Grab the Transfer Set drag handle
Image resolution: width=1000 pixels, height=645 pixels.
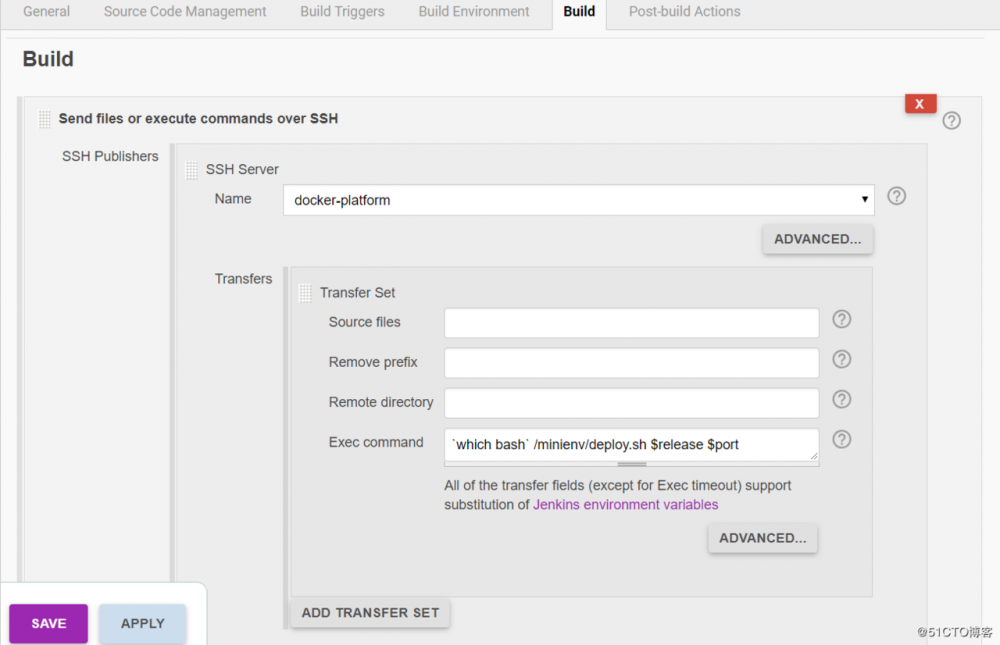point(305,292)
